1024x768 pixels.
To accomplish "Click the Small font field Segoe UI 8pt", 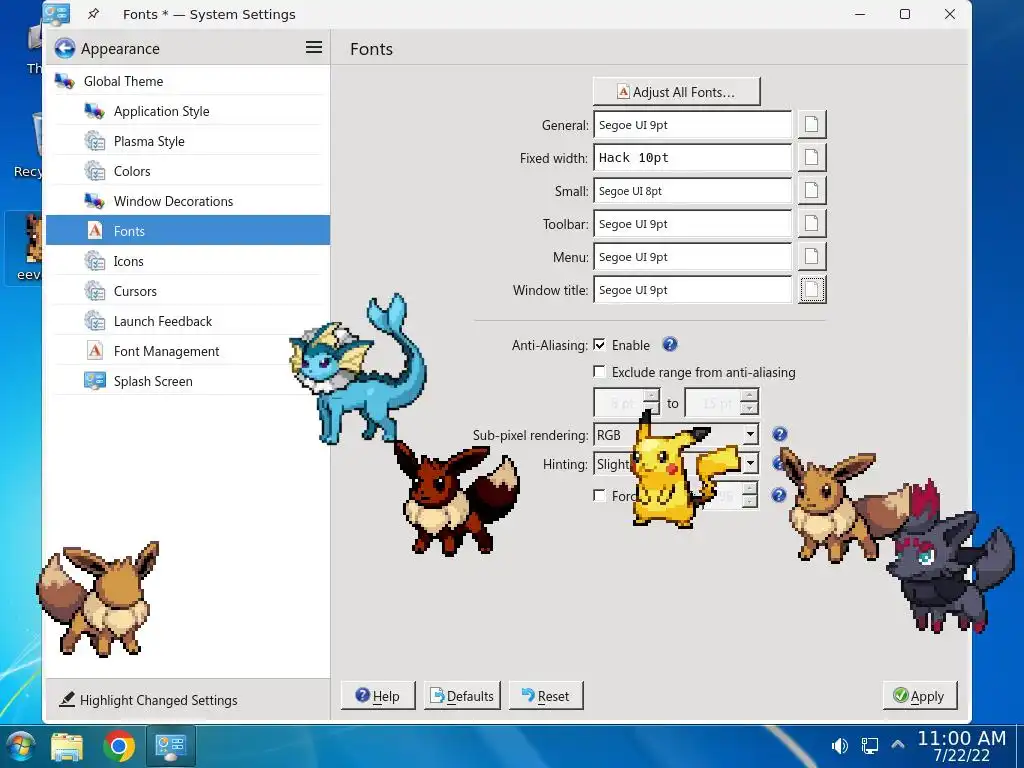I will 692,190.
